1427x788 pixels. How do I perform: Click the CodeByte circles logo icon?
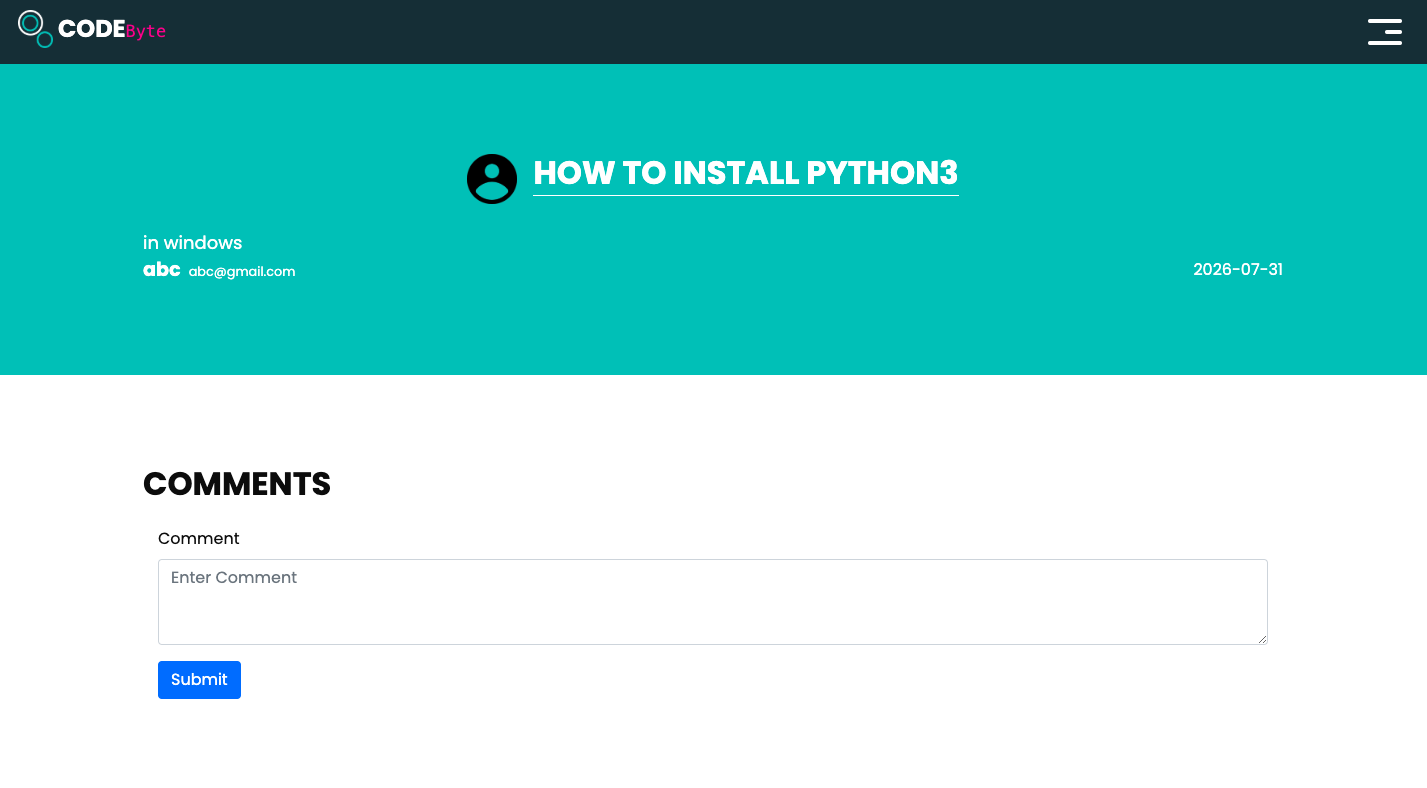pos(36,29)
